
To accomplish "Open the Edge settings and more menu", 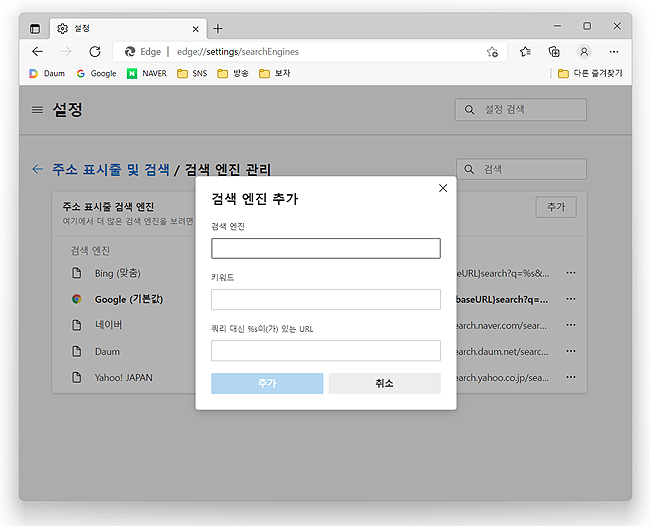I will [x=614, y=52].
